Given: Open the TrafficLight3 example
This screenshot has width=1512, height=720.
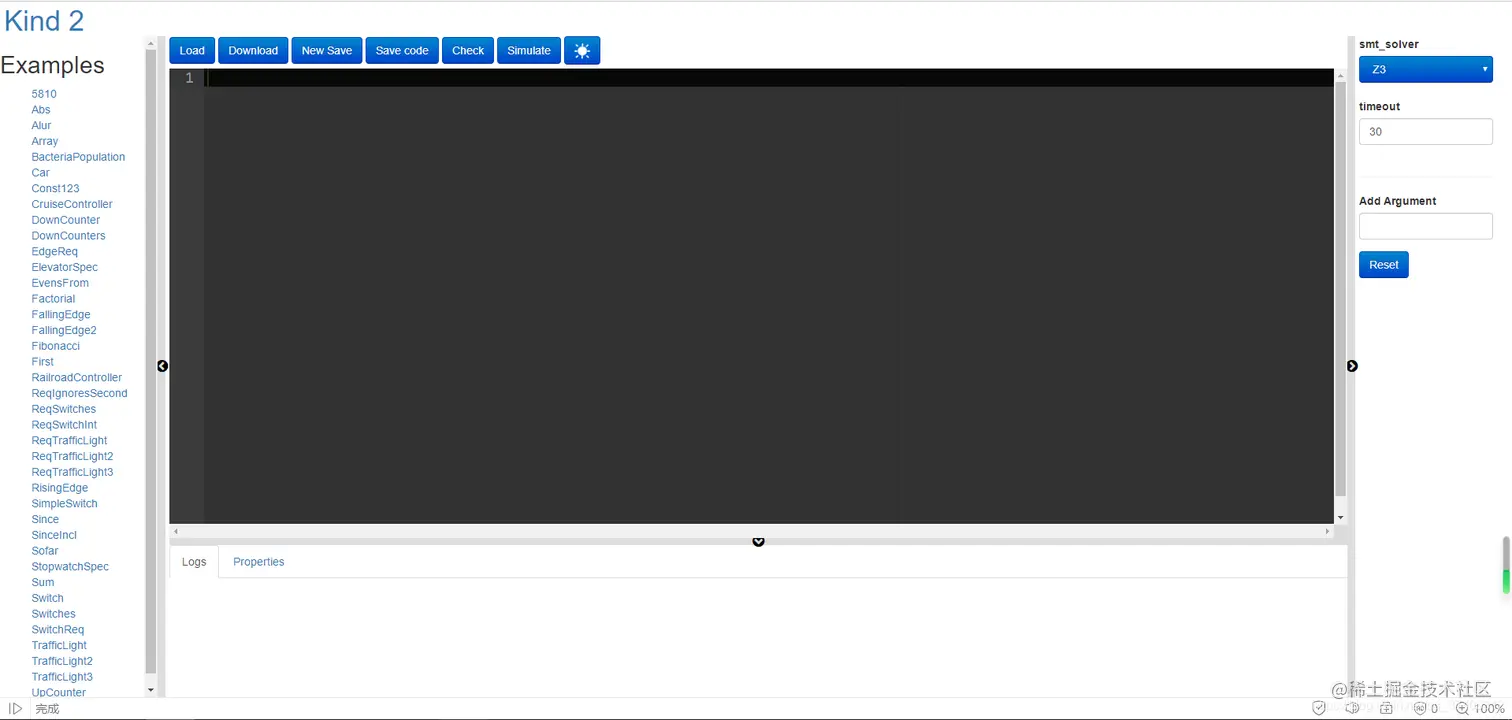Looking at the screenshot, I should 62,677.
